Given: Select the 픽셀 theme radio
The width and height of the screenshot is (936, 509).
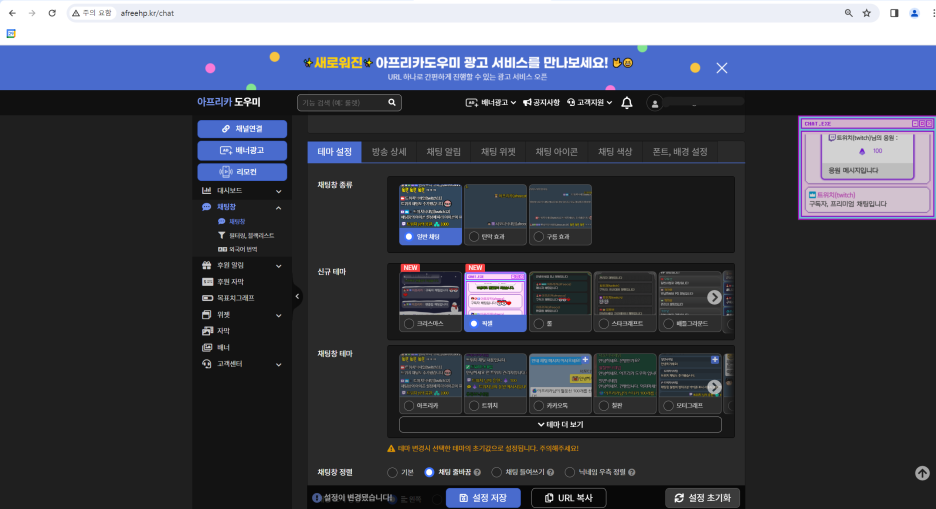Looking at the screenshot, I should [x=473, y=324].
